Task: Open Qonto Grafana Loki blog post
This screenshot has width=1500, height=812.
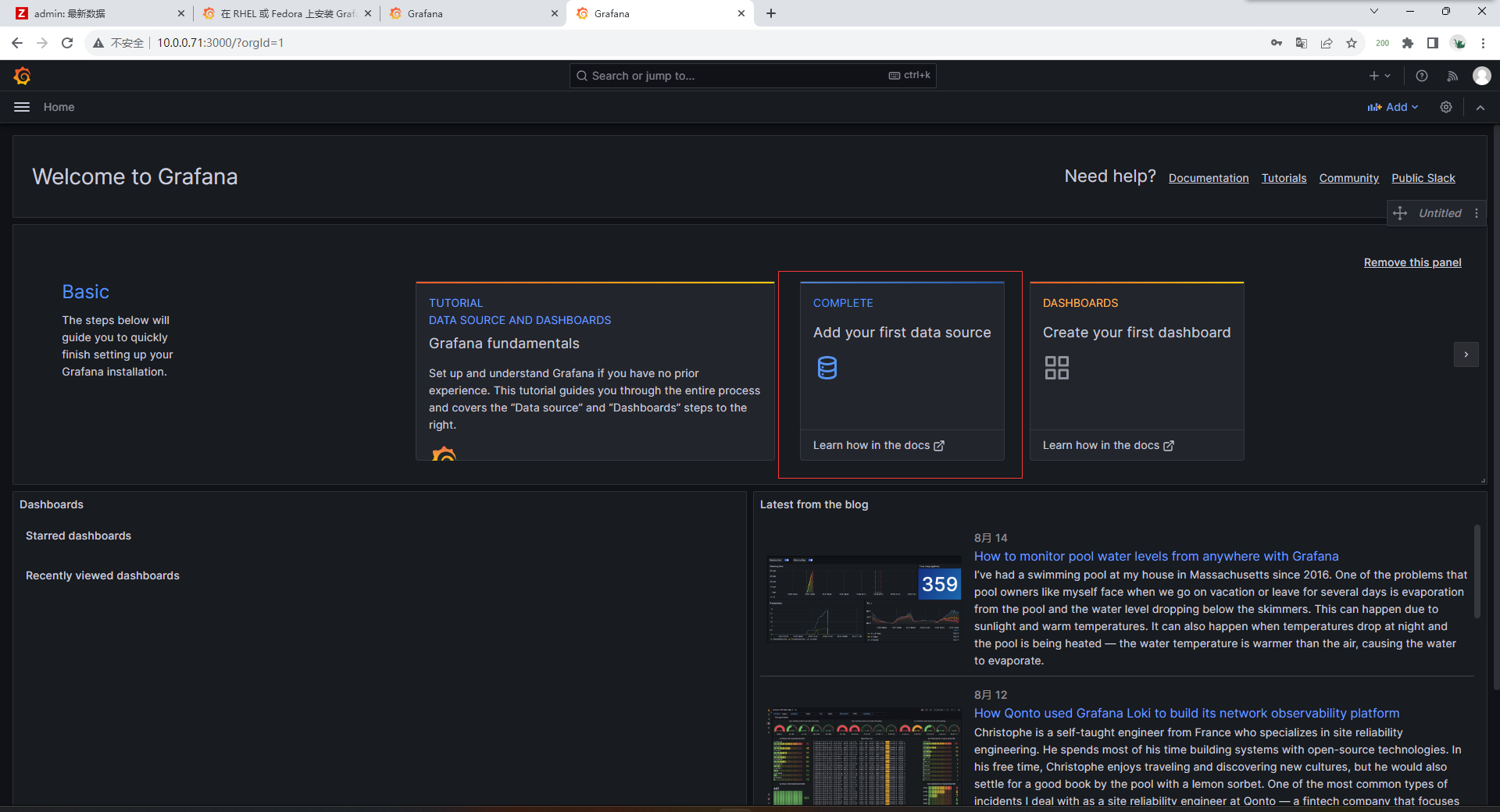Action: point(1186,713)
